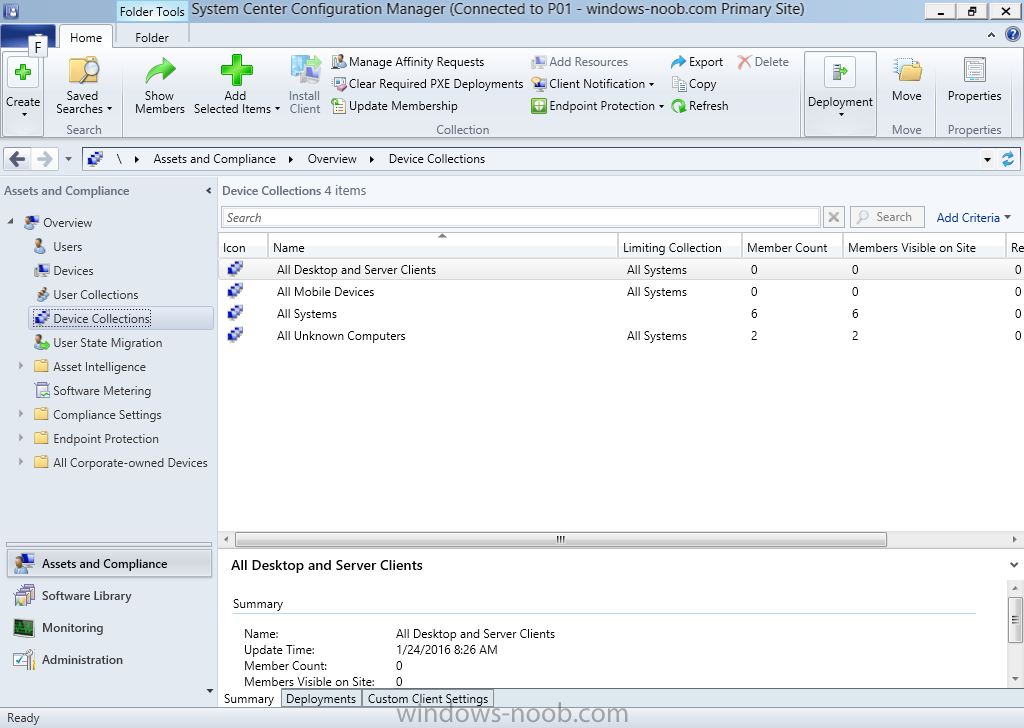Open Endpoint Protection ribbon dropdown
Viewport: 1024px width, 728px height.
click(598, 106)
